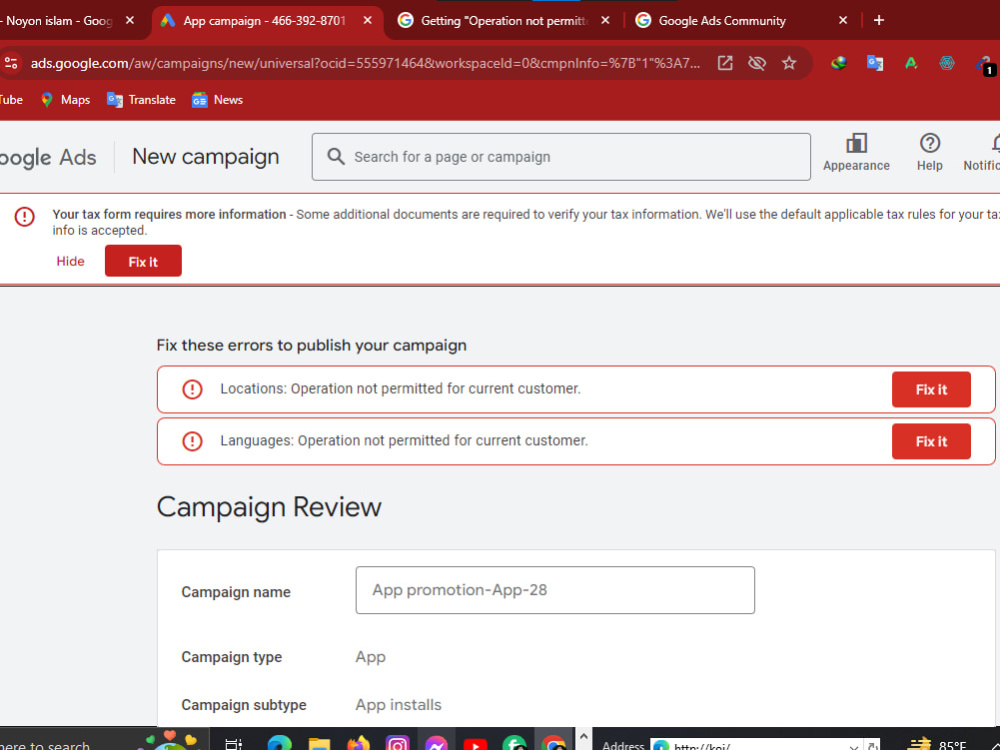This screenshot has height=750, width=1000.
Task: Click the New campaign page title
Action: point(205,156)
